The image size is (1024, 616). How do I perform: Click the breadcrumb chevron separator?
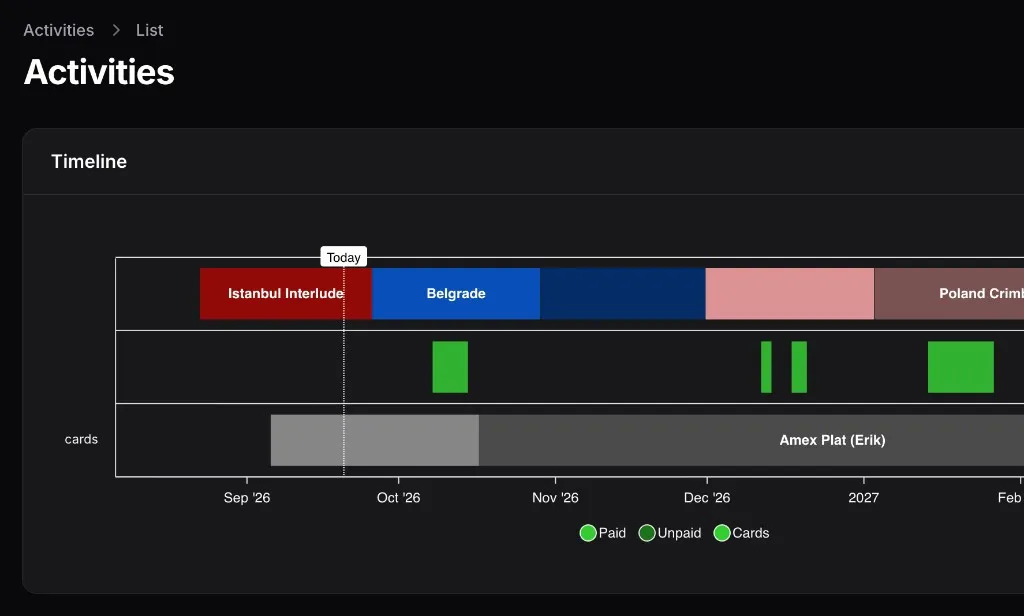(x=116, y=30)
